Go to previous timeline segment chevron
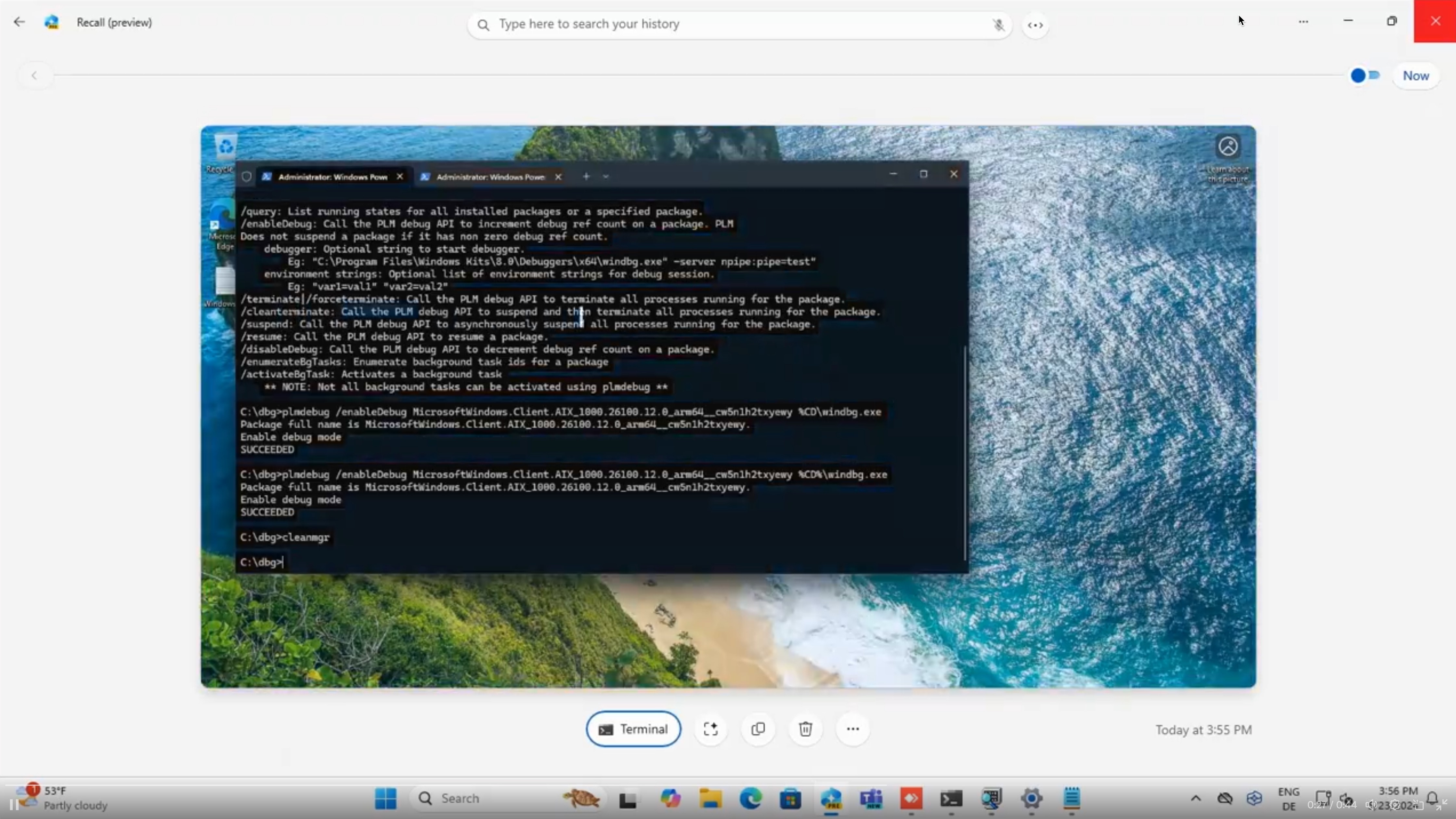Screen dimensions: 1456x819 pos(34,75)
